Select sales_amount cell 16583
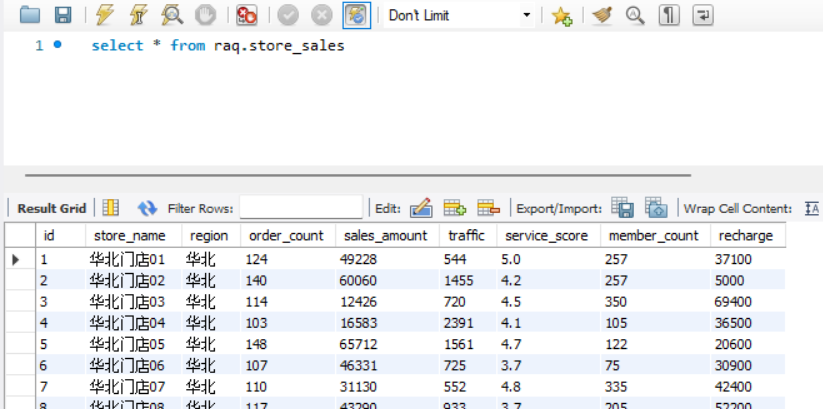 (387, 322)
